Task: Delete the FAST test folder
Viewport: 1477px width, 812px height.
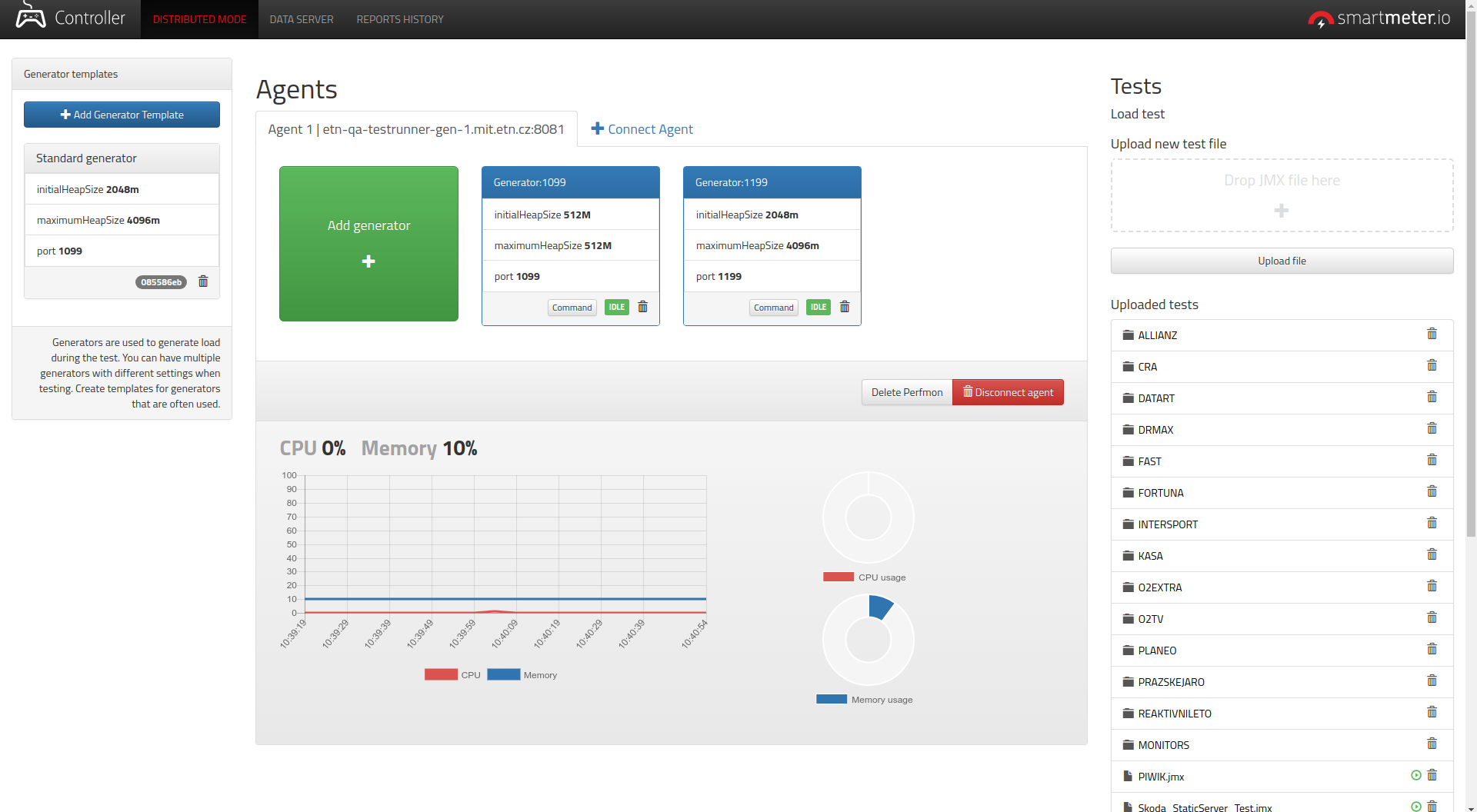Action: click(x=1432, y=460)
